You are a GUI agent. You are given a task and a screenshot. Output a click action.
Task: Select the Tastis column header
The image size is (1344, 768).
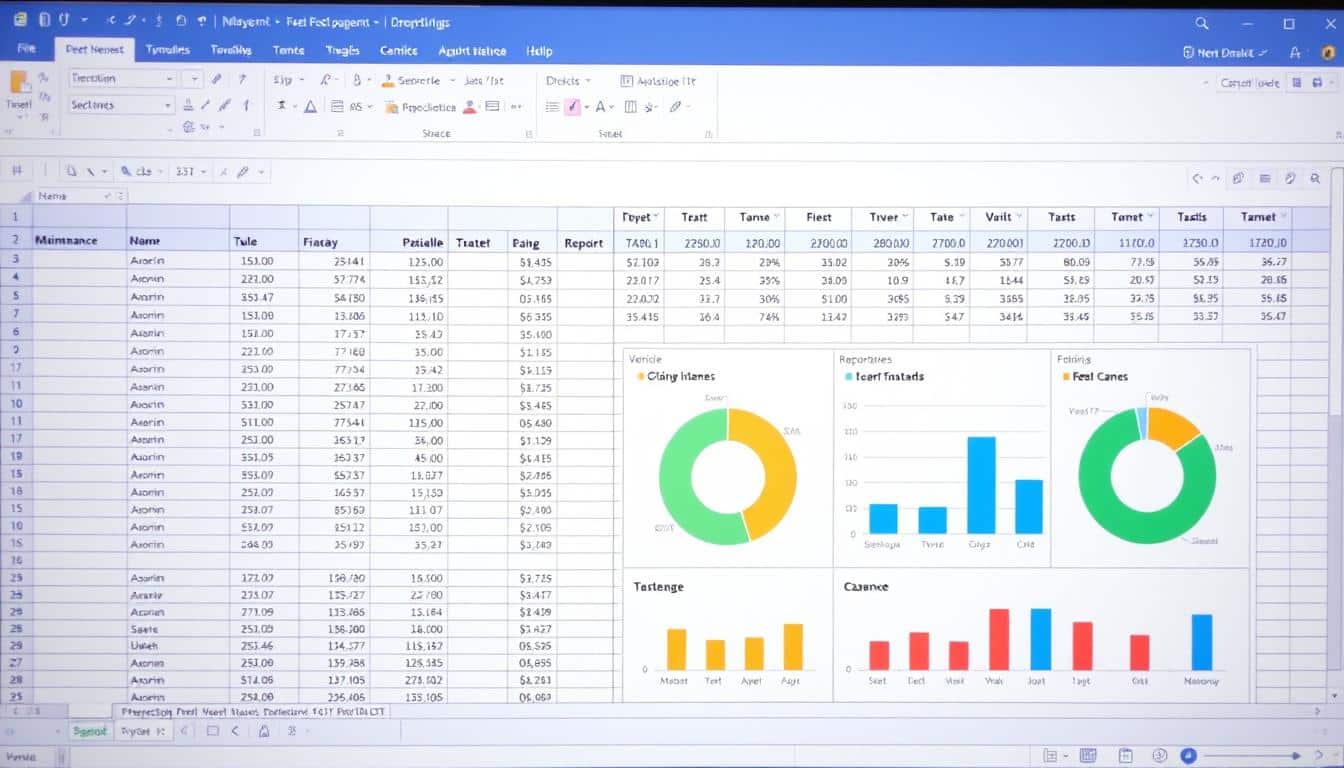click(x=1191, y=216)
